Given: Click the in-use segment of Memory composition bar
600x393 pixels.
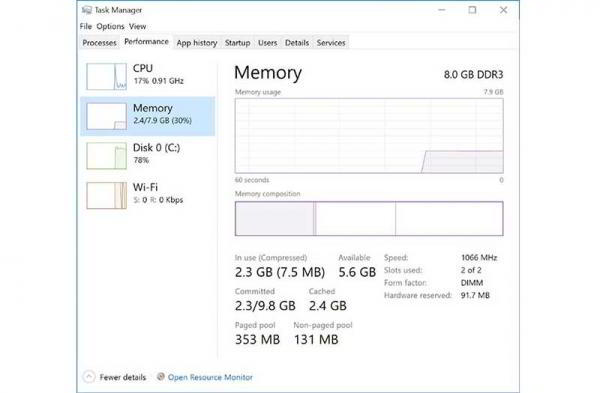Looking at the screenshot, I should pyautogui.click(x=274, y=219).
